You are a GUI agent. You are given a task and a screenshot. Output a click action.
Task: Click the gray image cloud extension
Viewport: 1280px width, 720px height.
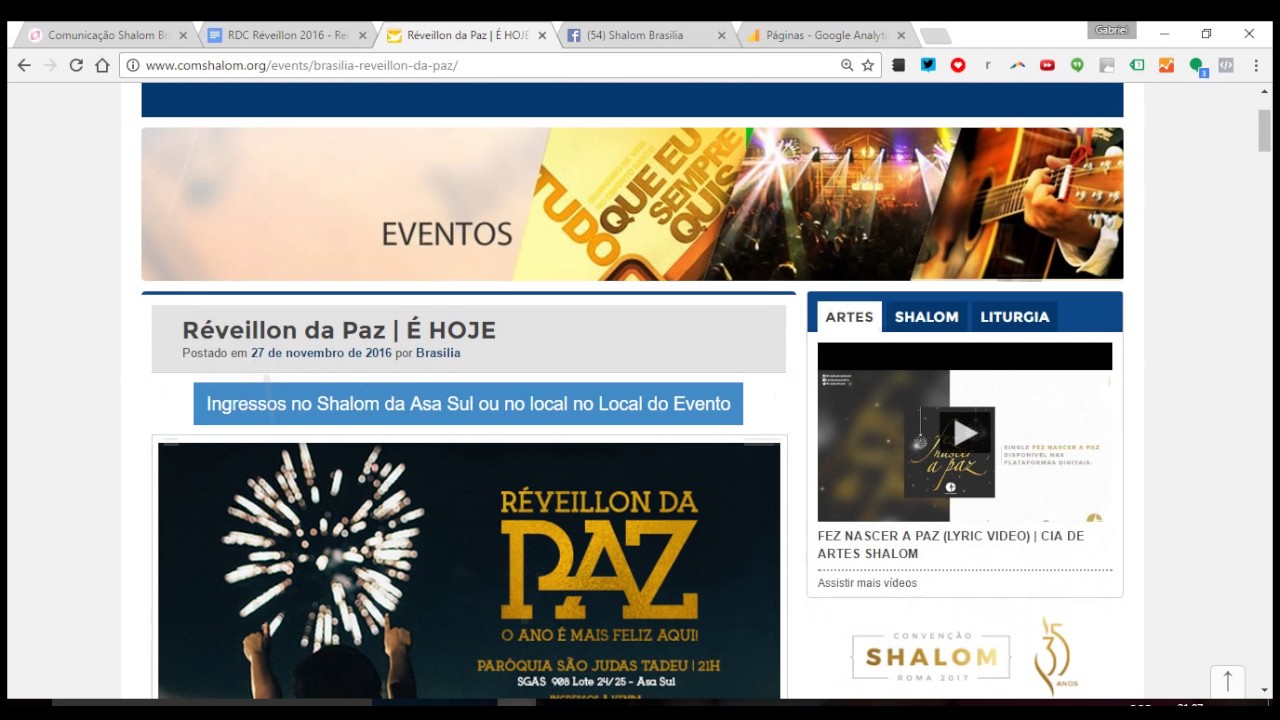click(x=1107, y=65)
